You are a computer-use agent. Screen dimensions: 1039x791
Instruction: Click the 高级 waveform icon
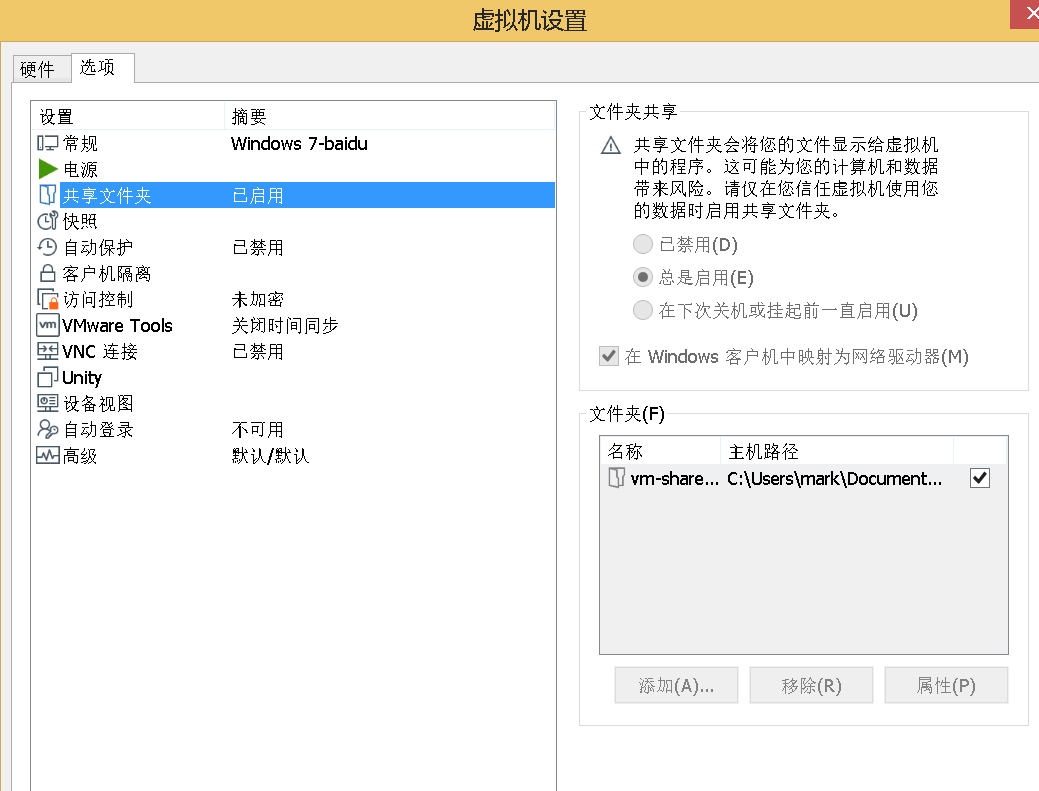point(48,455)
